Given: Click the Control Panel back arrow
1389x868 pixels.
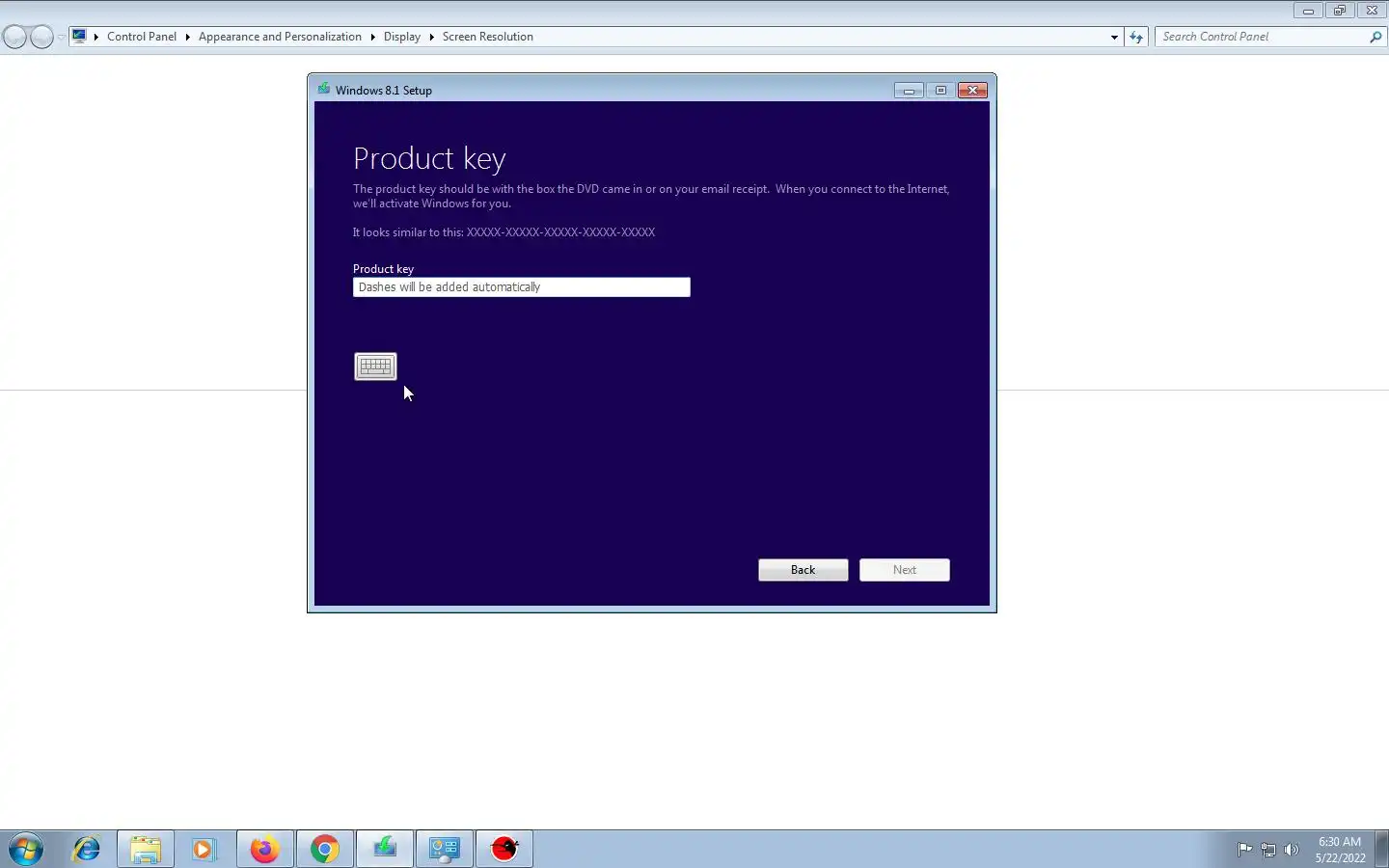Looking at the screenshot, I should click(15, 37).
